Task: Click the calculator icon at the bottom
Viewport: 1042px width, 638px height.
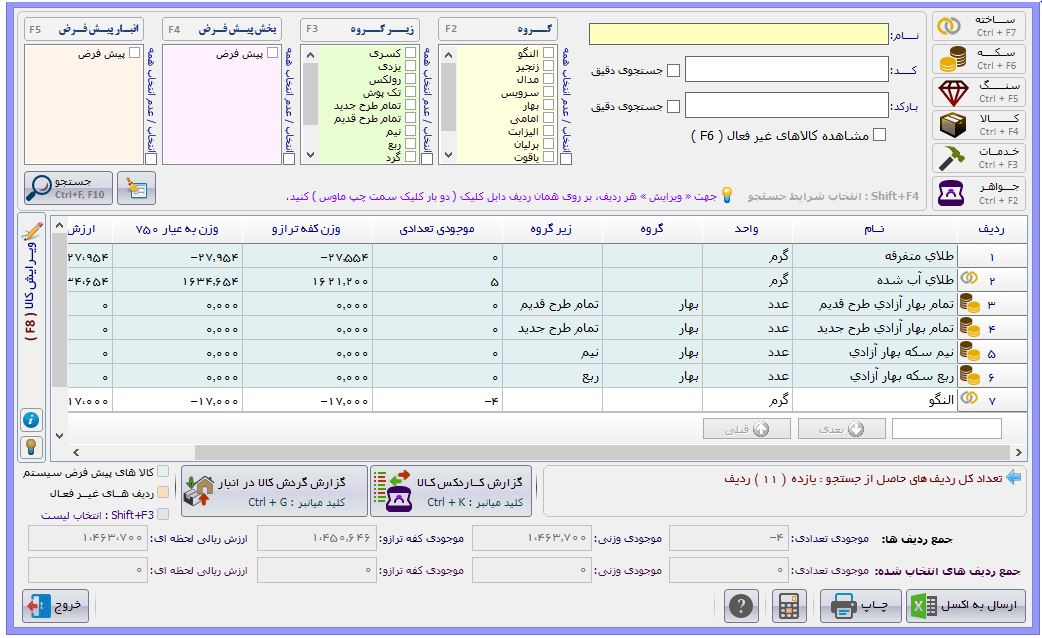Action: tap(791, 606)
